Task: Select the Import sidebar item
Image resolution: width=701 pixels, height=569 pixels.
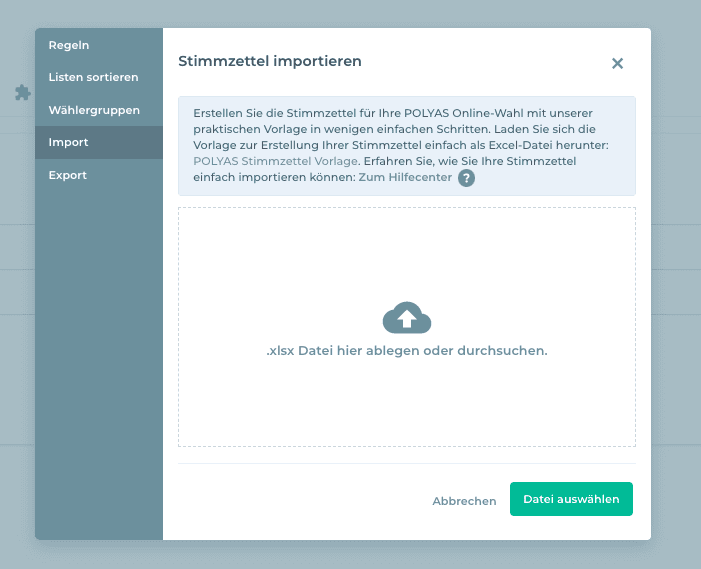Action: coord(69,142)
